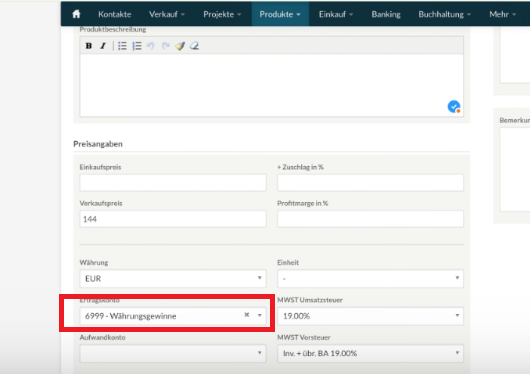
Task: Open the Projekte menu
Action: click(222, 14)
